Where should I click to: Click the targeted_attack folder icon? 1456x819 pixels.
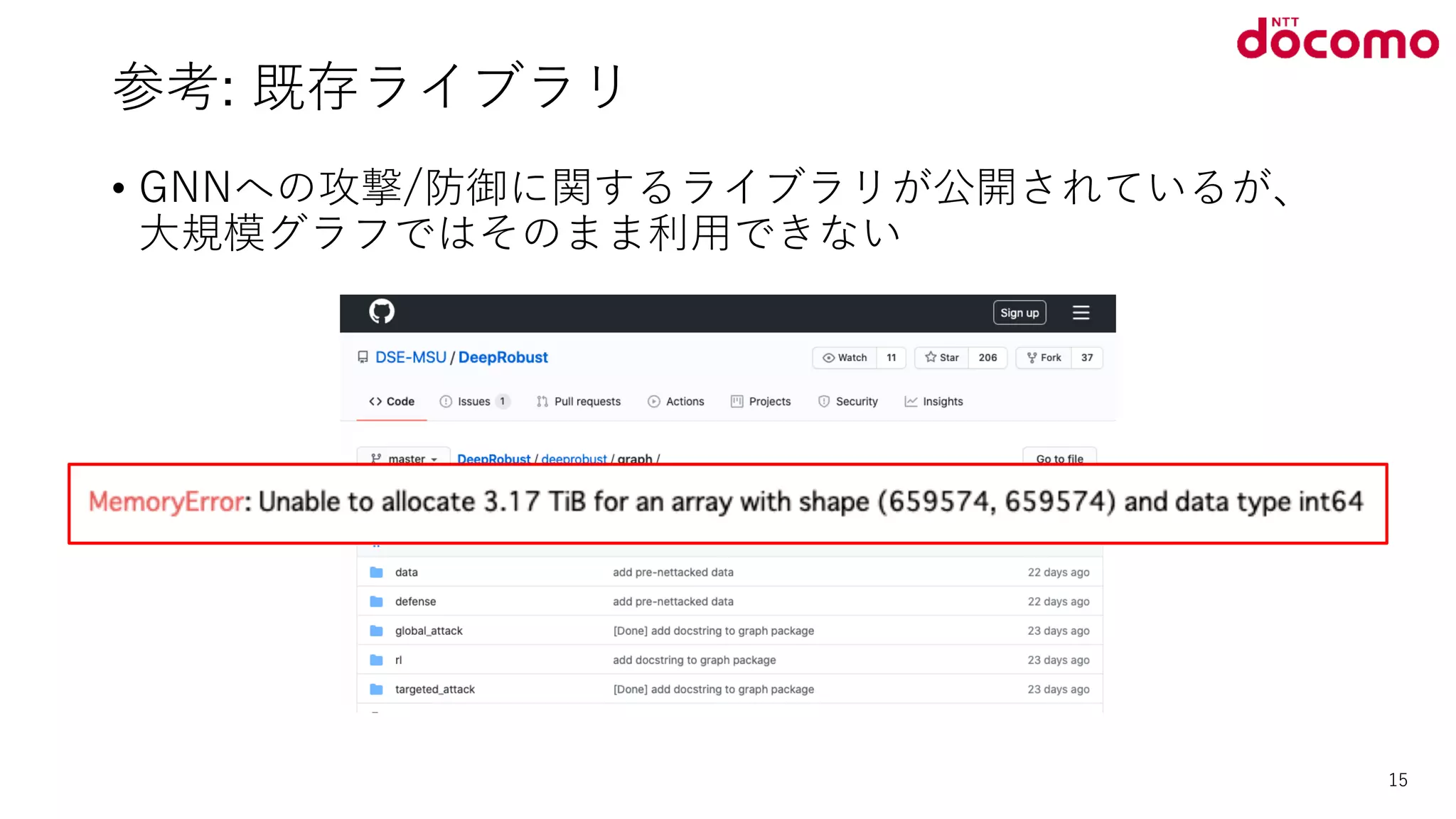pyautogui.click(x=377, y=690)
